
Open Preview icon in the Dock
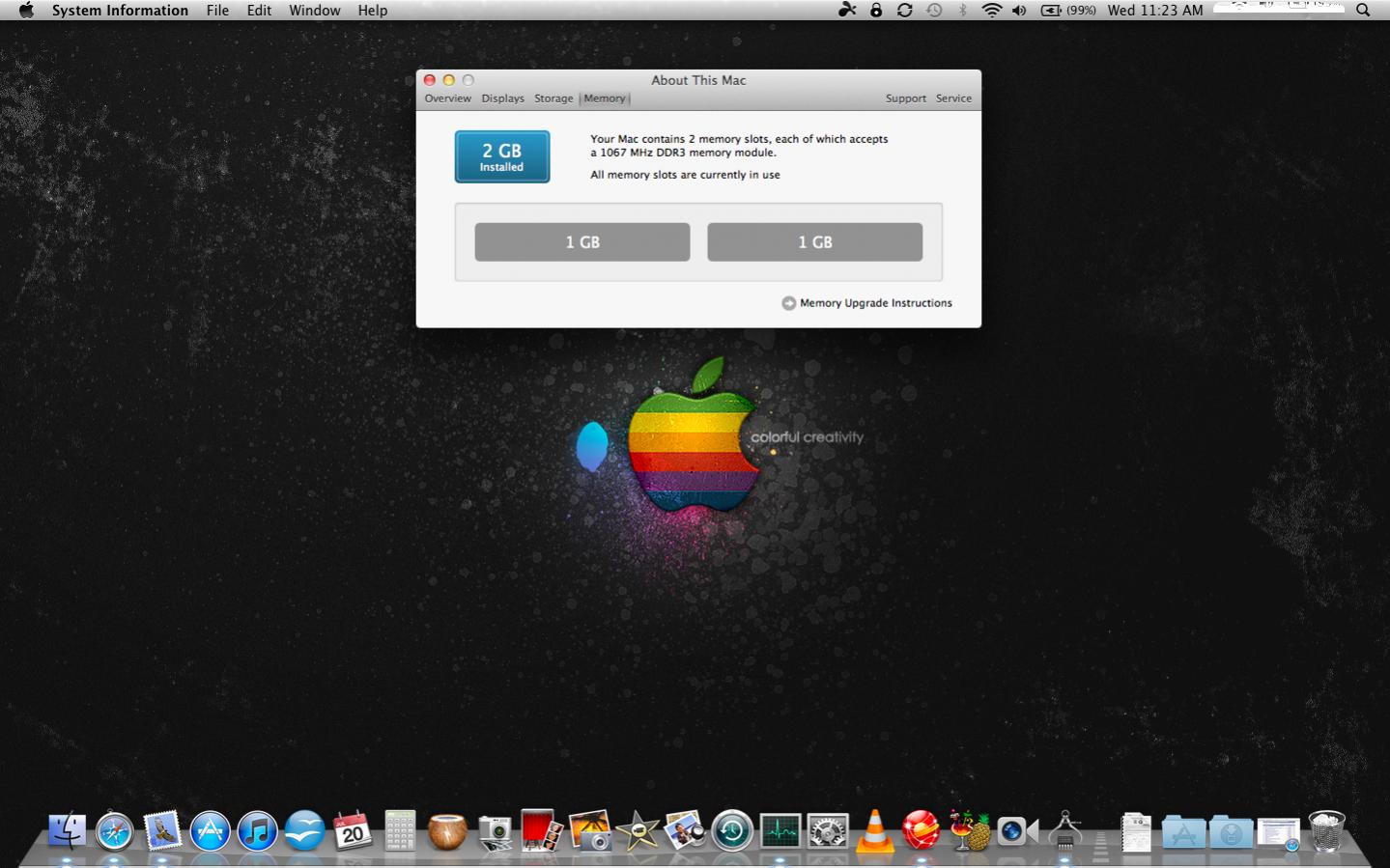(685, 831)
